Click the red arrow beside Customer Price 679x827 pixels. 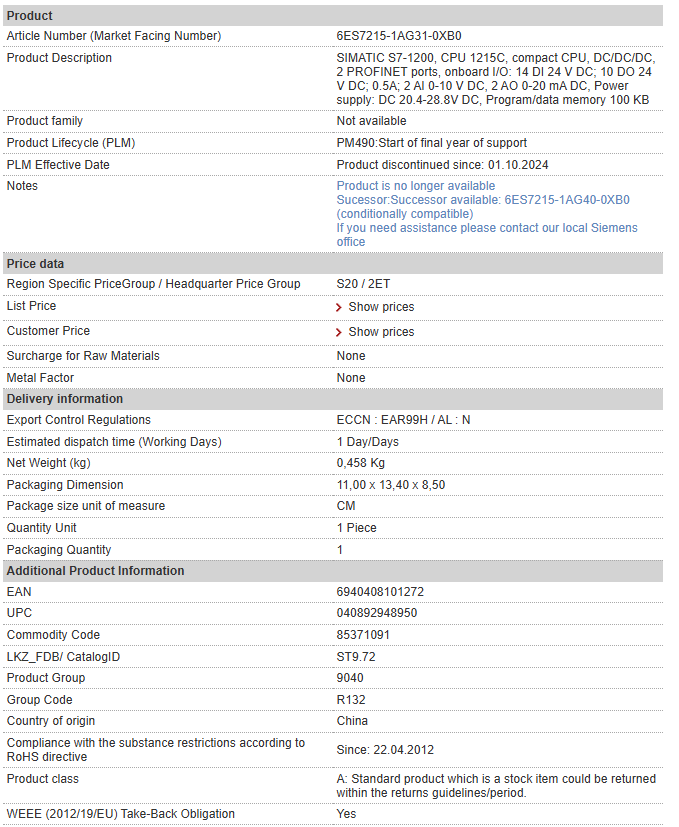pos(339,332)
